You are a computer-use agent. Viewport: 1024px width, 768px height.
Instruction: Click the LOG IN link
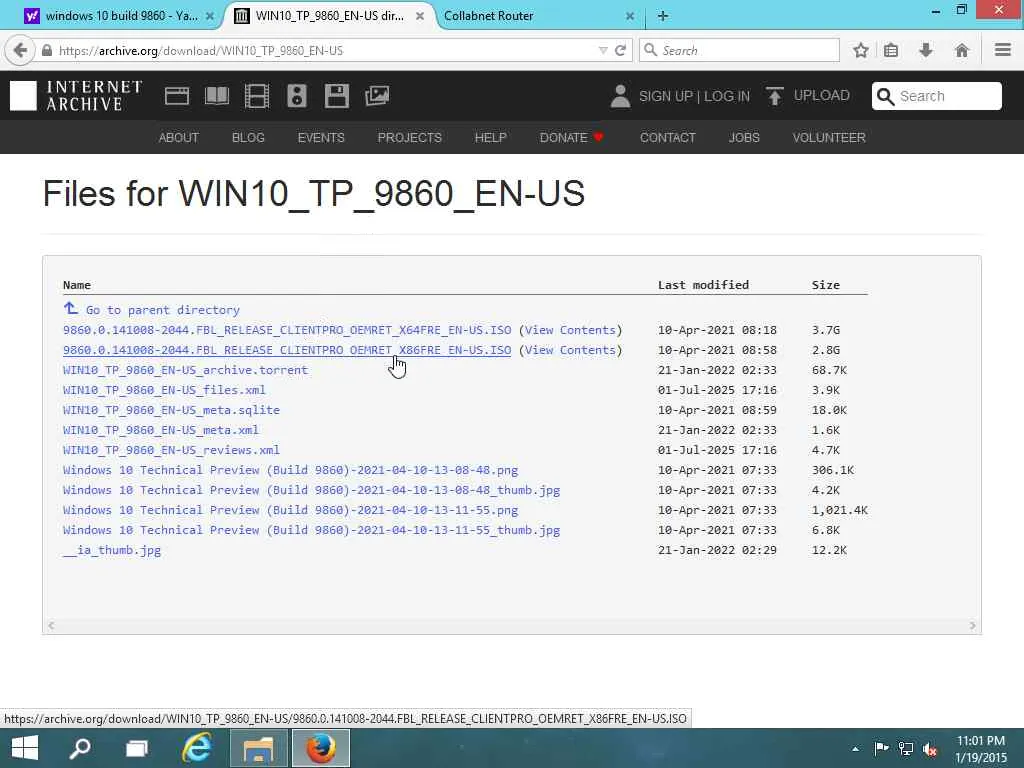[x=727, y=96]
